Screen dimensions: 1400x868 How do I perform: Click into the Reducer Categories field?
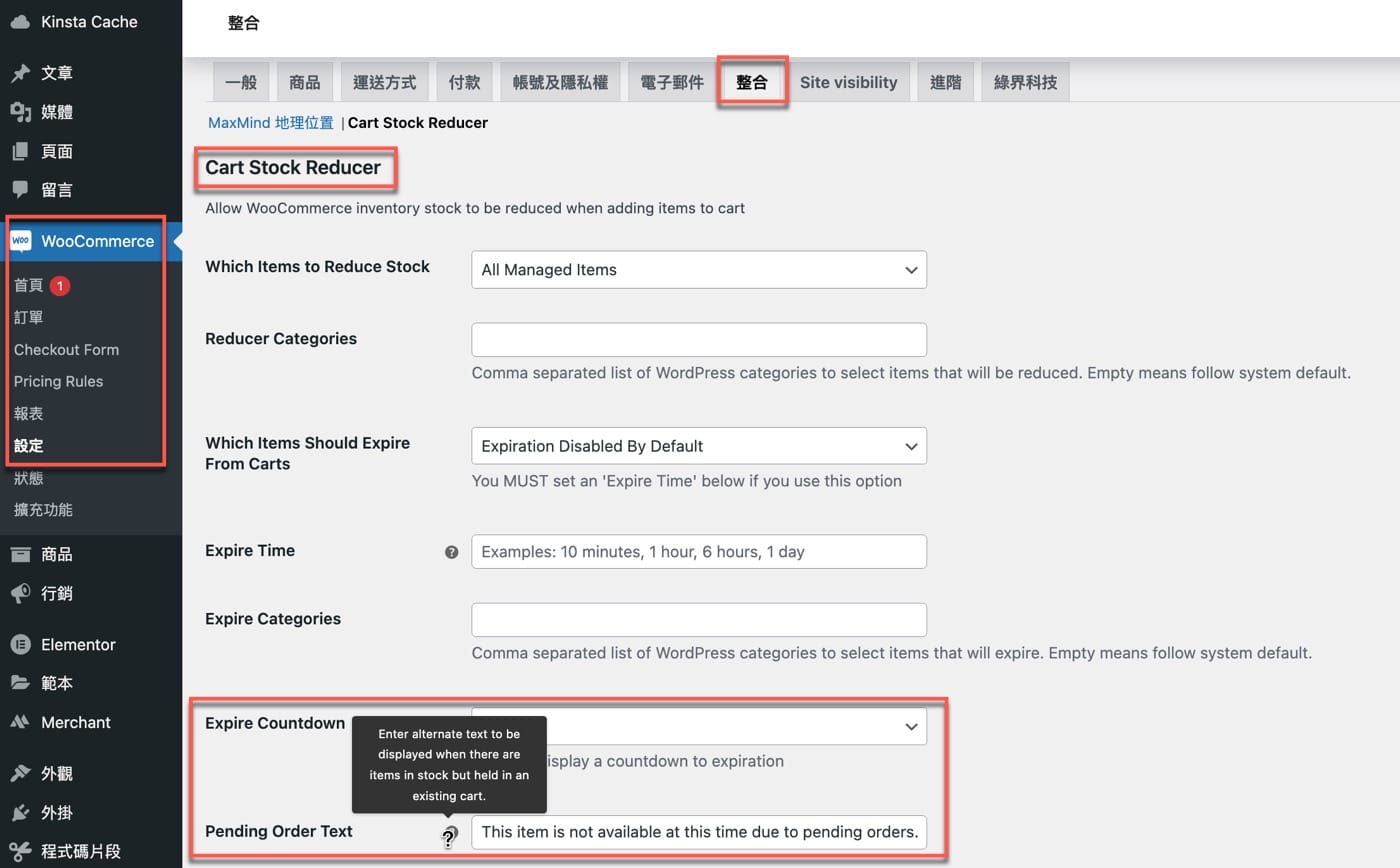[x=699, y=340]
